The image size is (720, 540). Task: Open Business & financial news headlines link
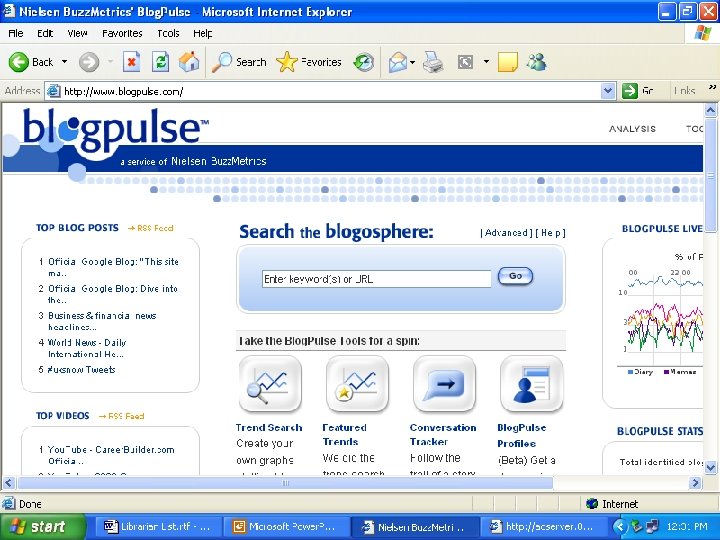coord(102,321)
